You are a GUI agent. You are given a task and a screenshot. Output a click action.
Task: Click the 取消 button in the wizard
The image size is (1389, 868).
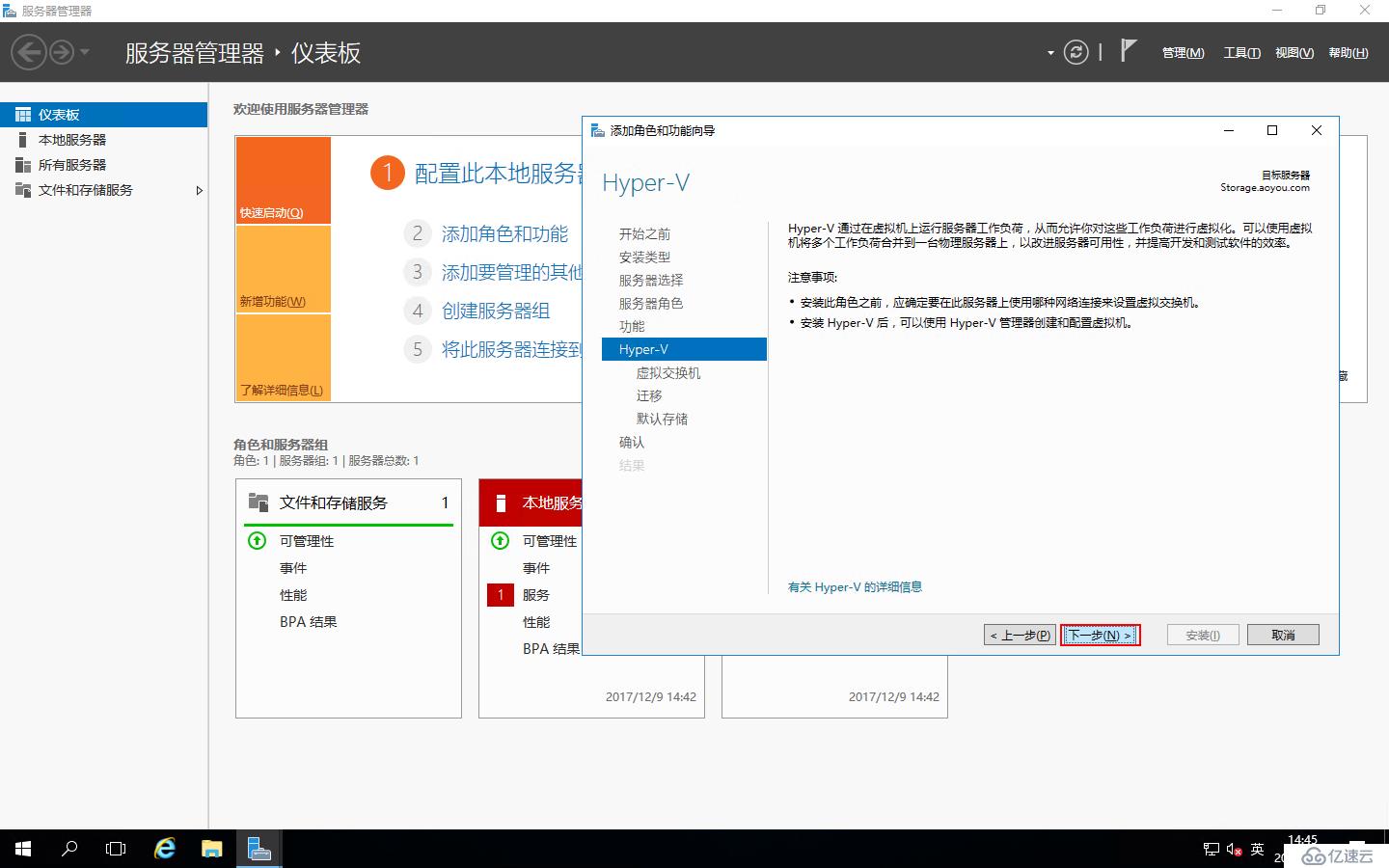1283,635
